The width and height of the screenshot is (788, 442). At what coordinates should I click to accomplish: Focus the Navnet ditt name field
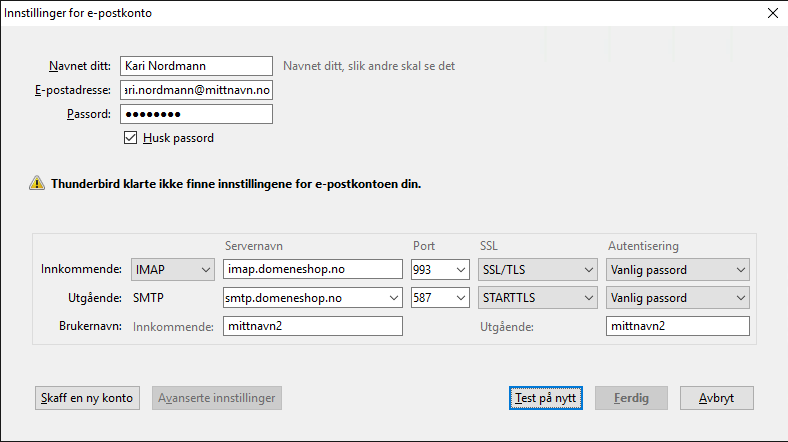tap(196, 66)
